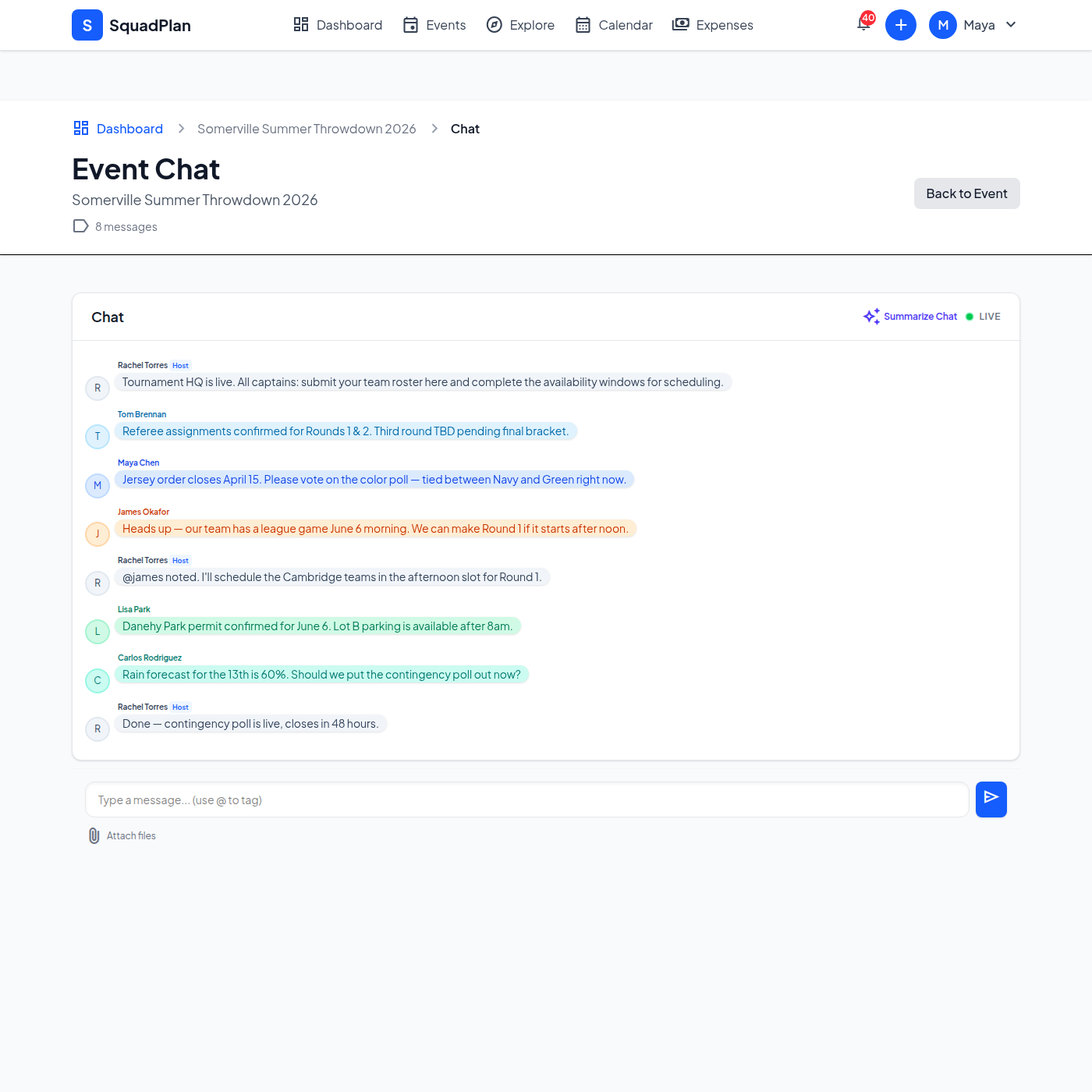Screen dimensions: 1092x1092
Task: Switch to Calendar in navigation
Action: point(614,25)
